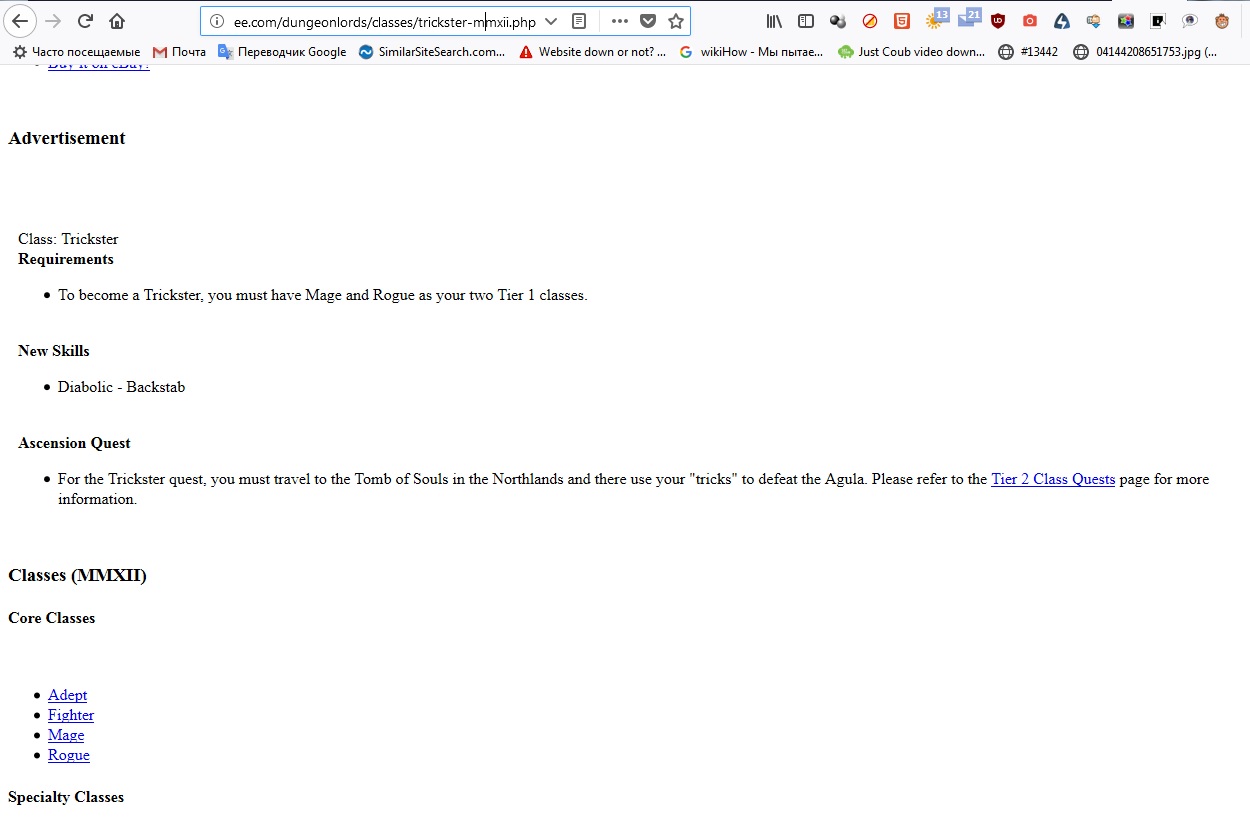This screenshot has width=1250, height=820.
Task: Open the Adept class link
Action: click(x=67, y=695)
